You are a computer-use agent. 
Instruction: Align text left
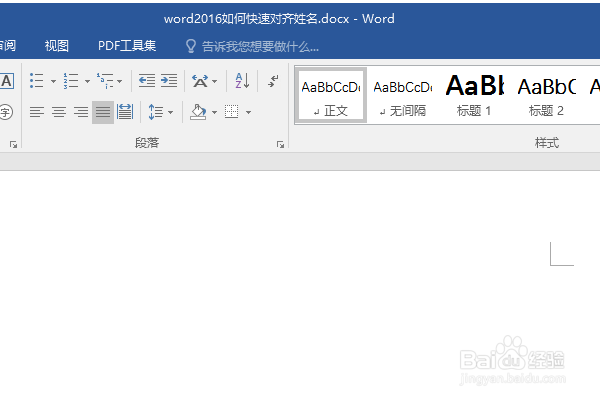coord(37,112)
